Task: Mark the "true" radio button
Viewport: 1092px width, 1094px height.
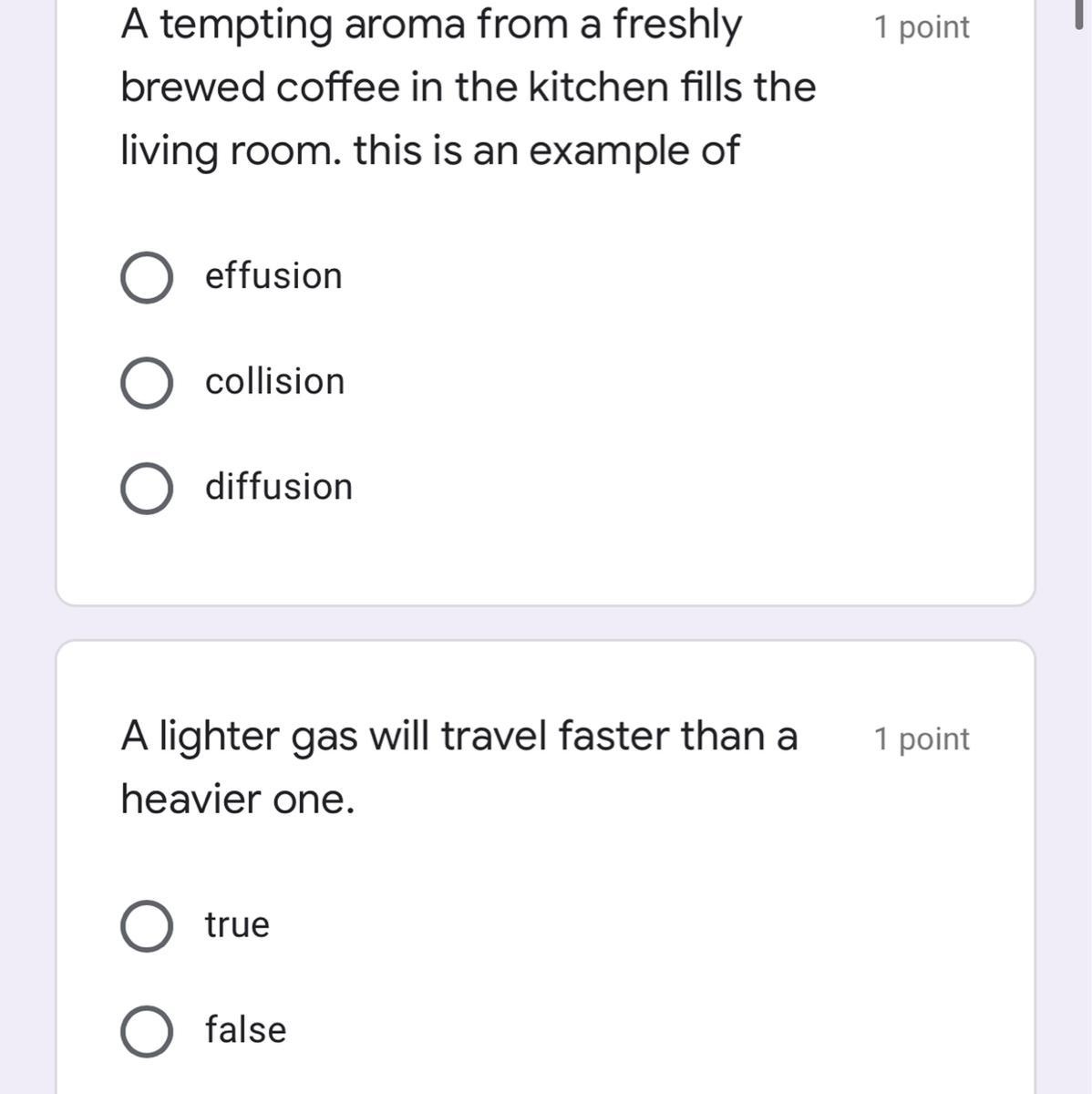Action: (x=147, y=925)
